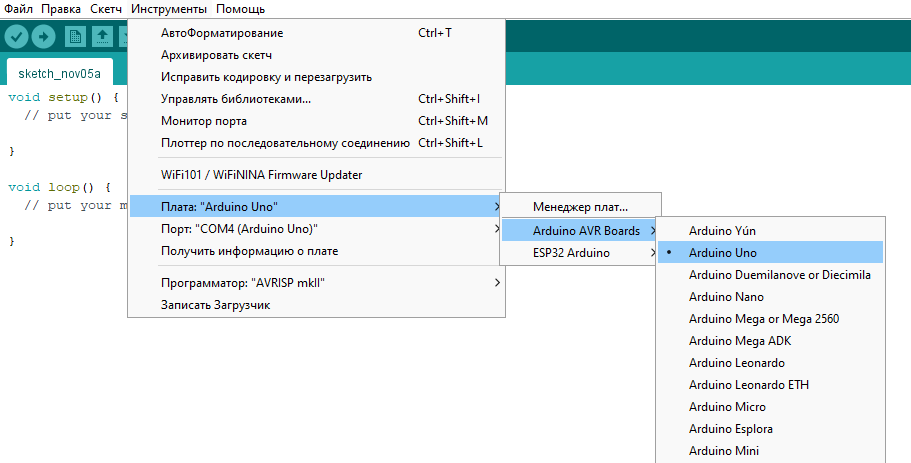Click Записать Загрузчик
This screenshot has width=911, height=463.
317,305
